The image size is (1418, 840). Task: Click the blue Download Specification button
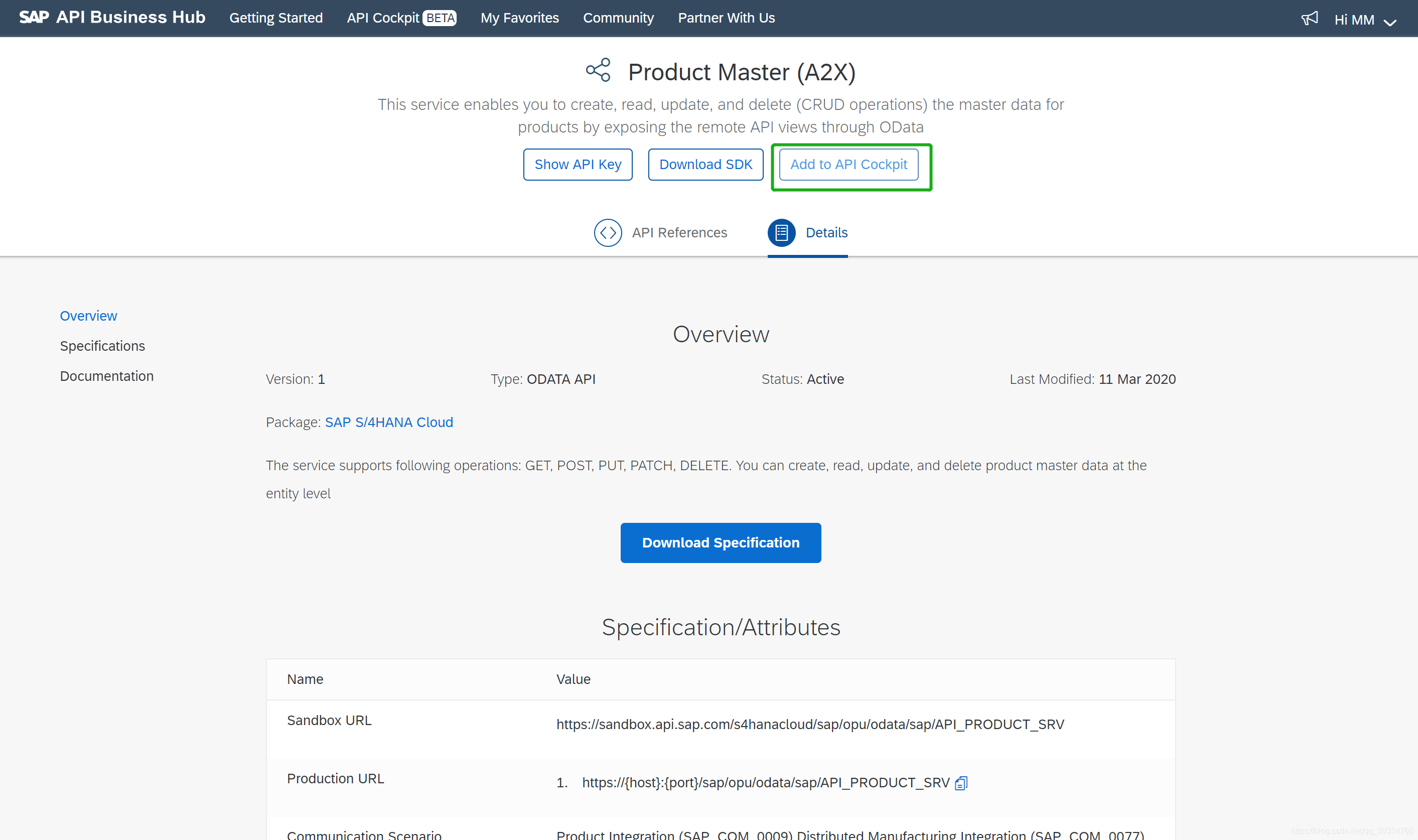(721, 542)
